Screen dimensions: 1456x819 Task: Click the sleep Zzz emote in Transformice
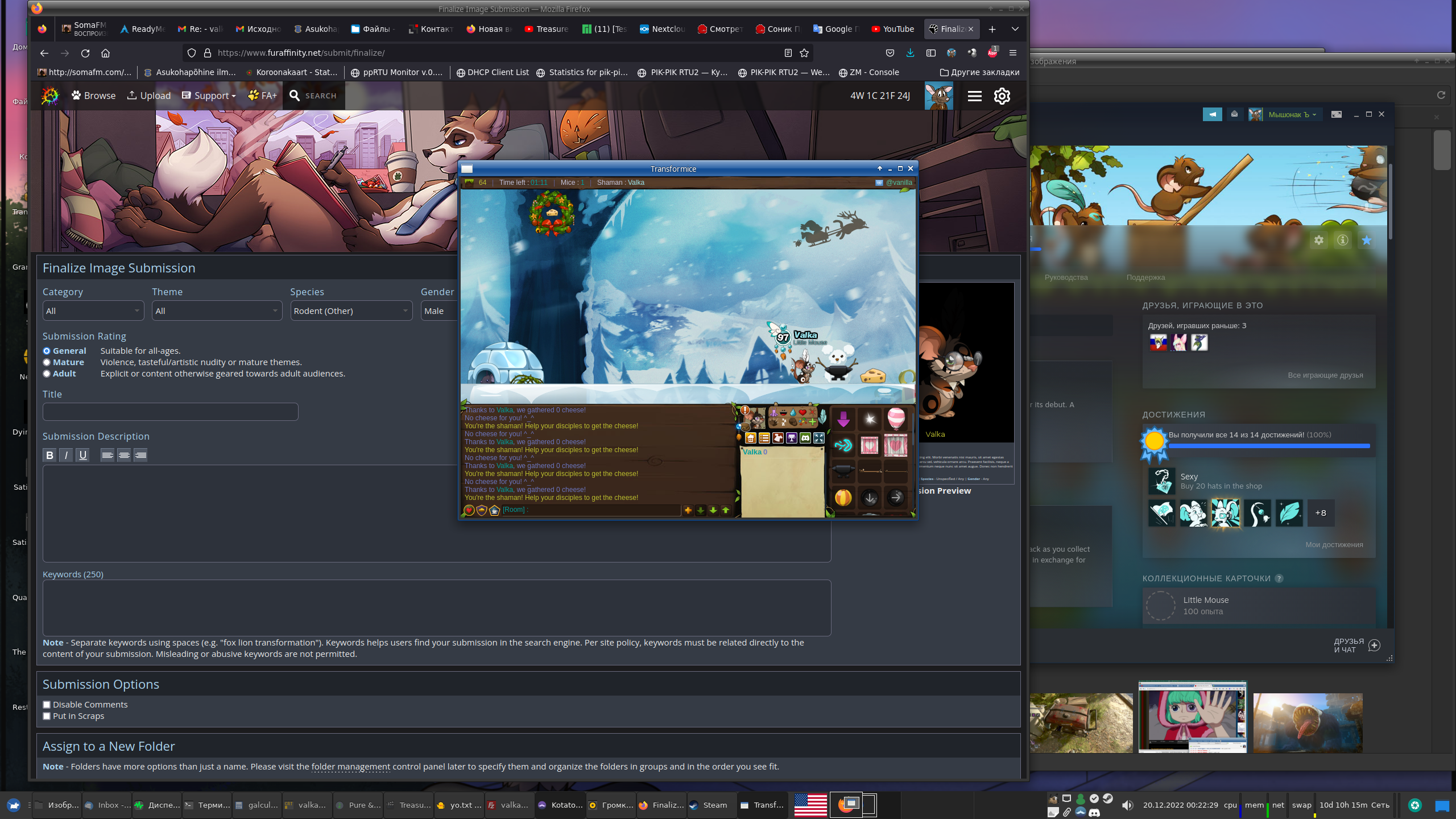coord(784,422)
